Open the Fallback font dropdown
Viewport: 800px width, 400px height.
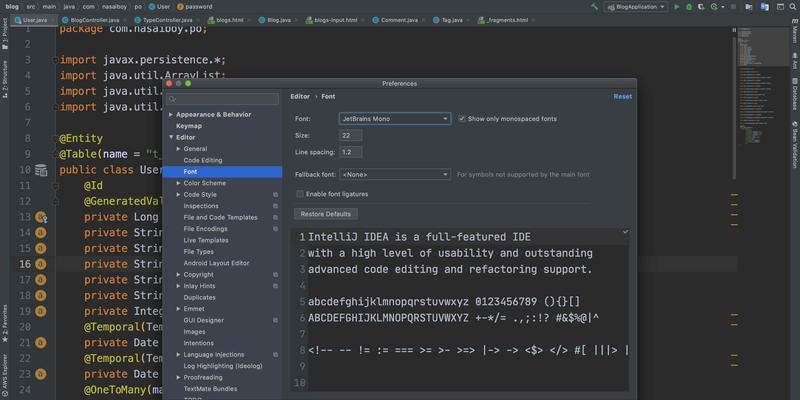tap(395, 174)
